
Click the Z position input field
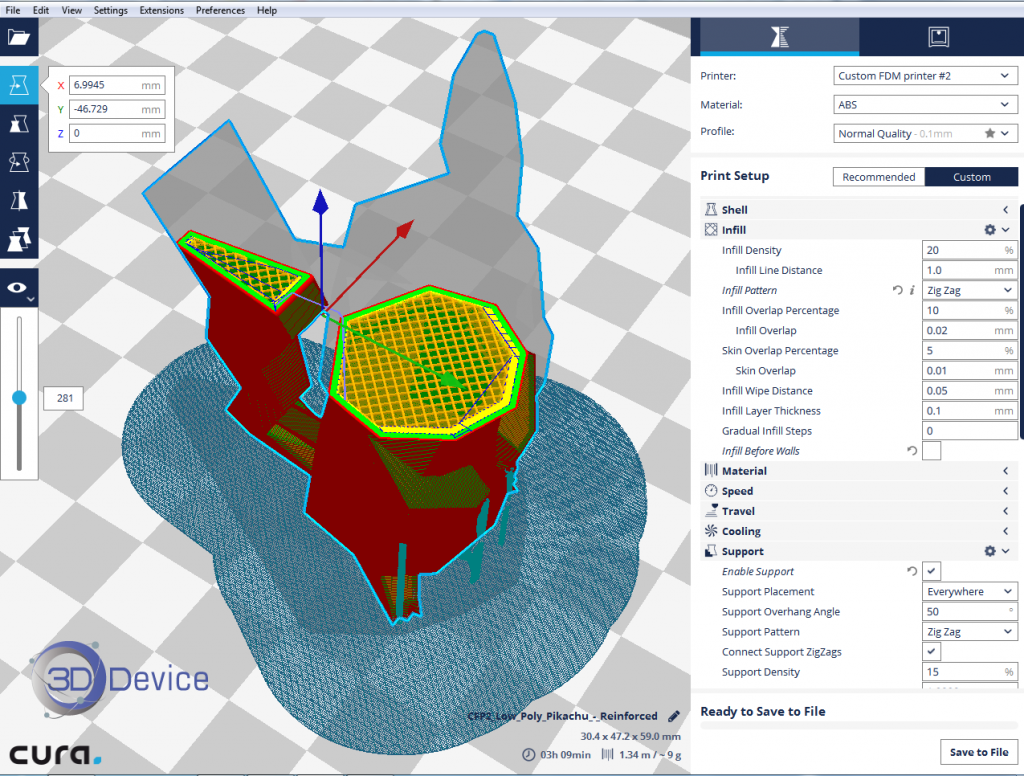click(117, 133)
